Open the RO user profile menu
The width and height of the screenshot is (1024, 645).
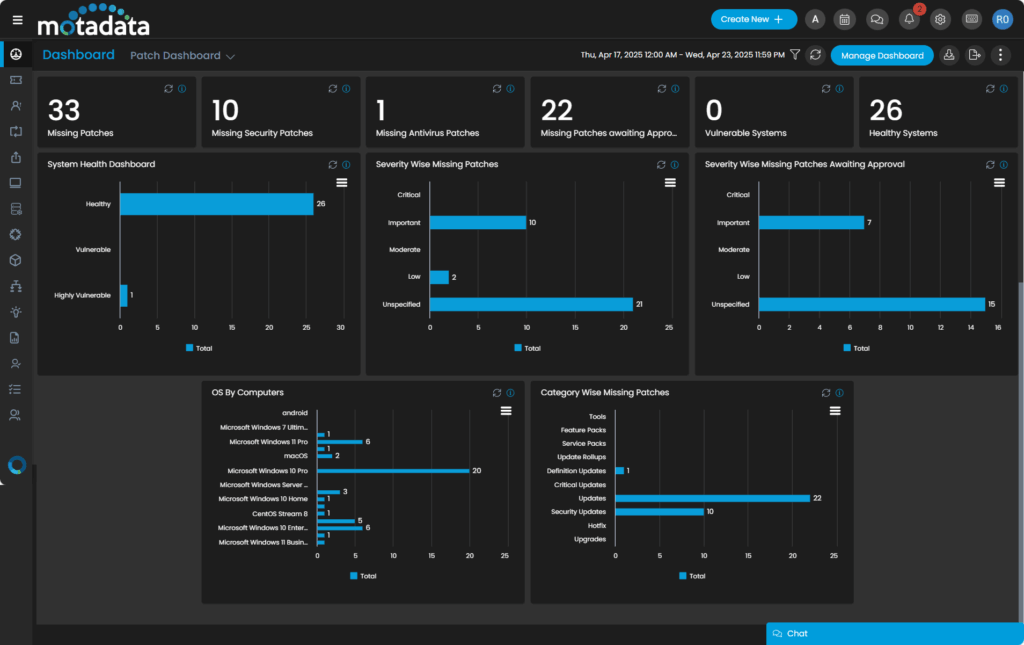[x=1002, y=19]
